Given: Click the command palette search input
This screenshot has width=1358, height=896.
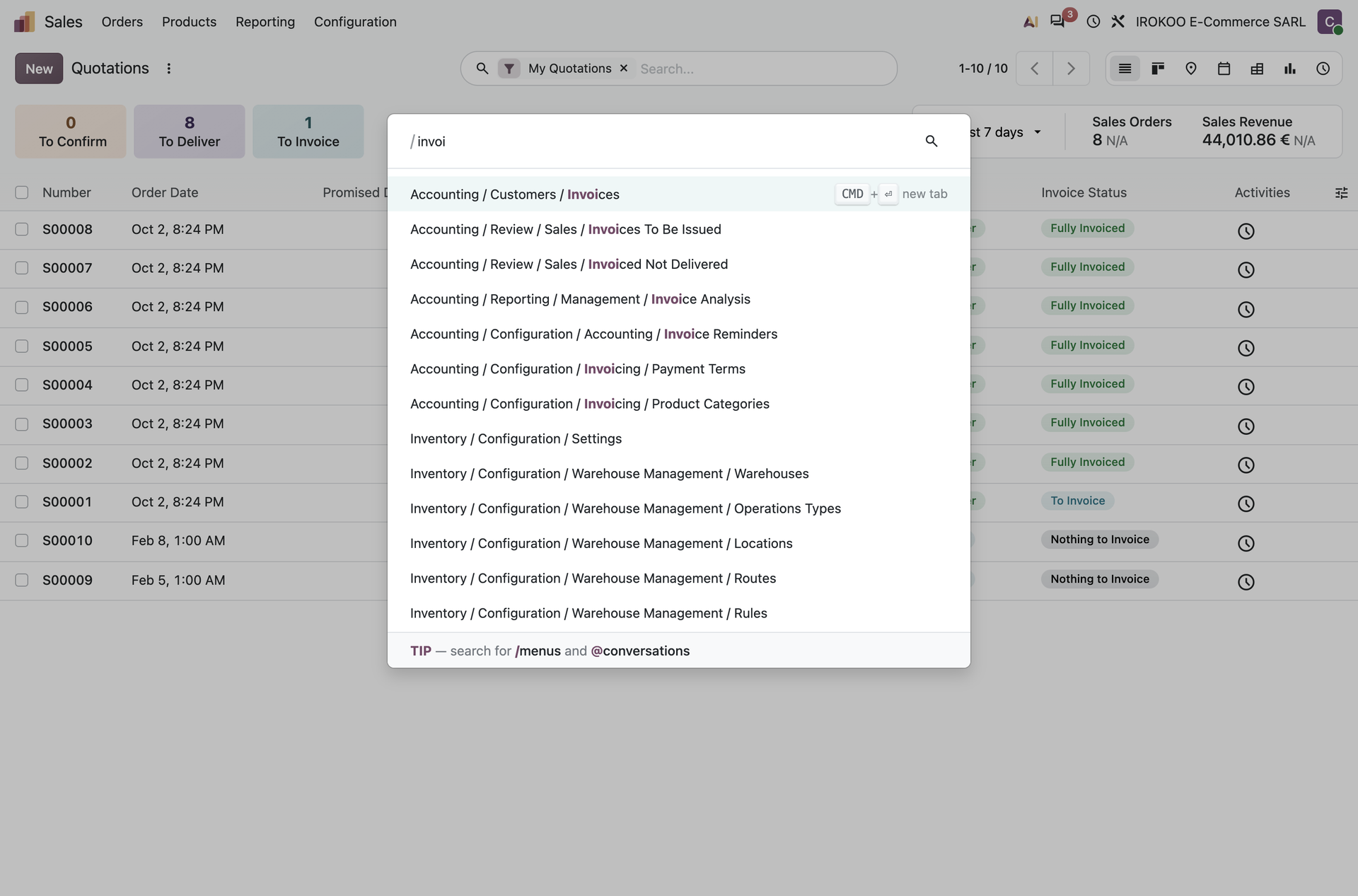Looking at the screenshot, I should point(665,141).
